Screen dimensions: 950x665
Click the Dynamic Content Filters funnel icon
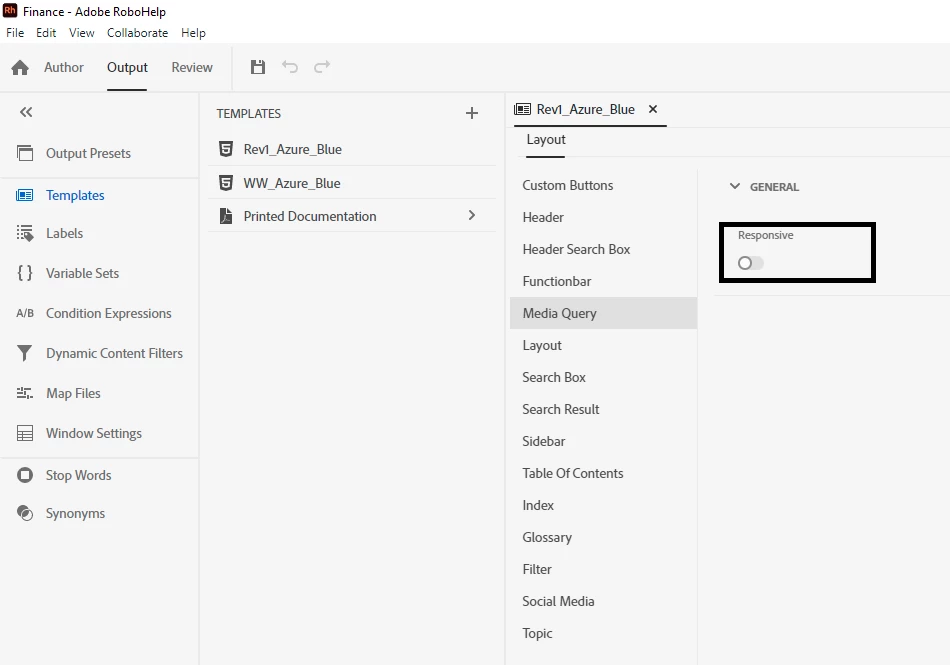coord(25,353)
